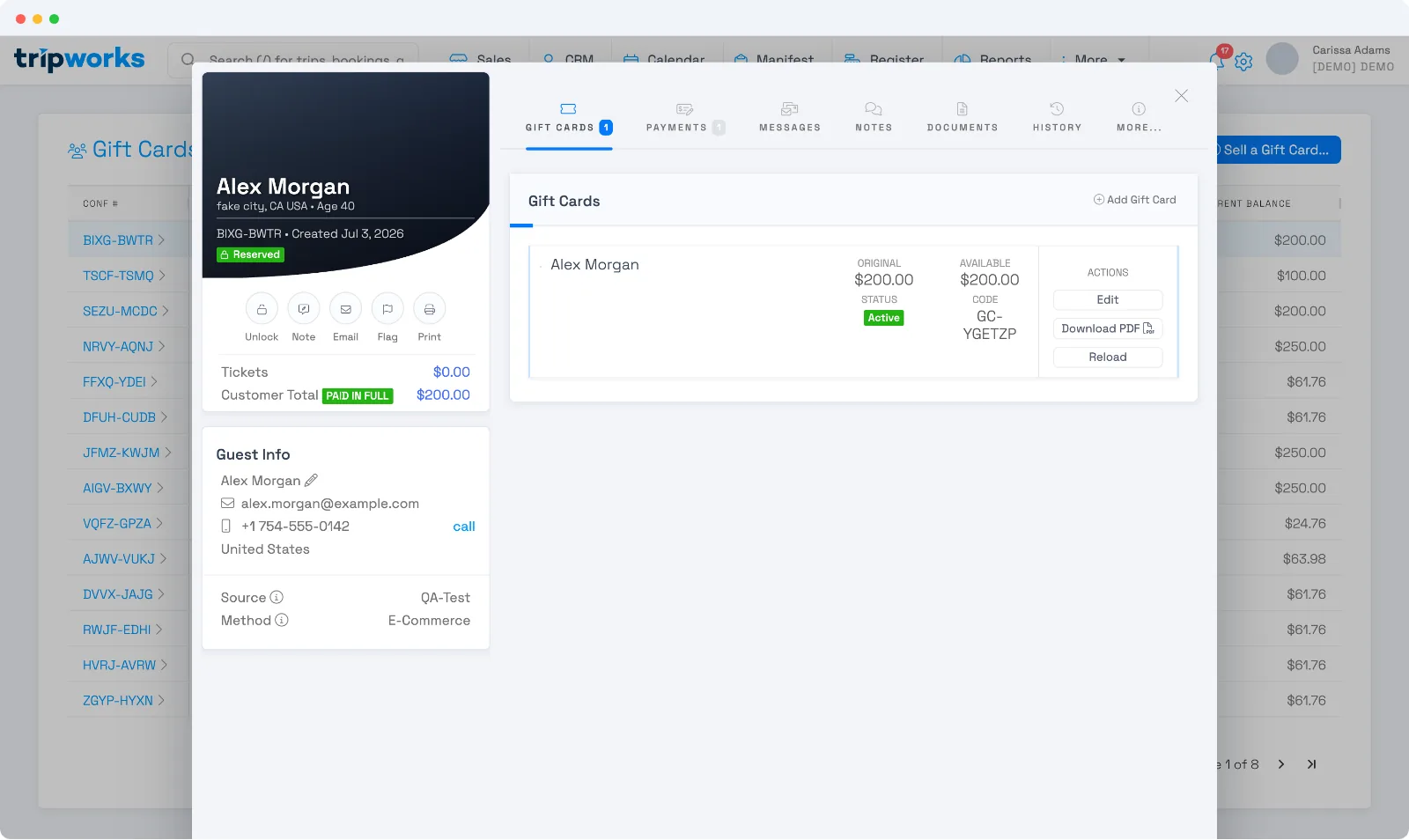Click the Print printer icon
This screenshot has width=1409, height=840.
pos(430,309)
